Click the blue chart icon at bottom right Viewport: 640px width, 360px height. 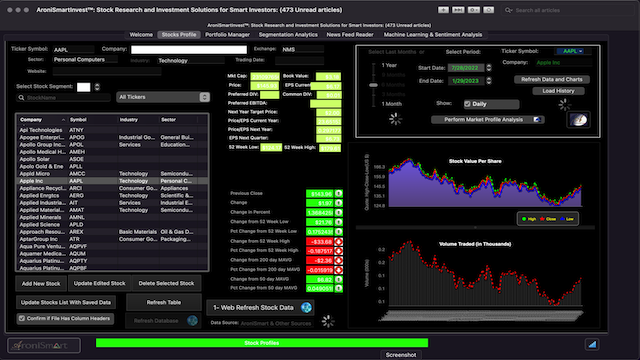(592, 344)
